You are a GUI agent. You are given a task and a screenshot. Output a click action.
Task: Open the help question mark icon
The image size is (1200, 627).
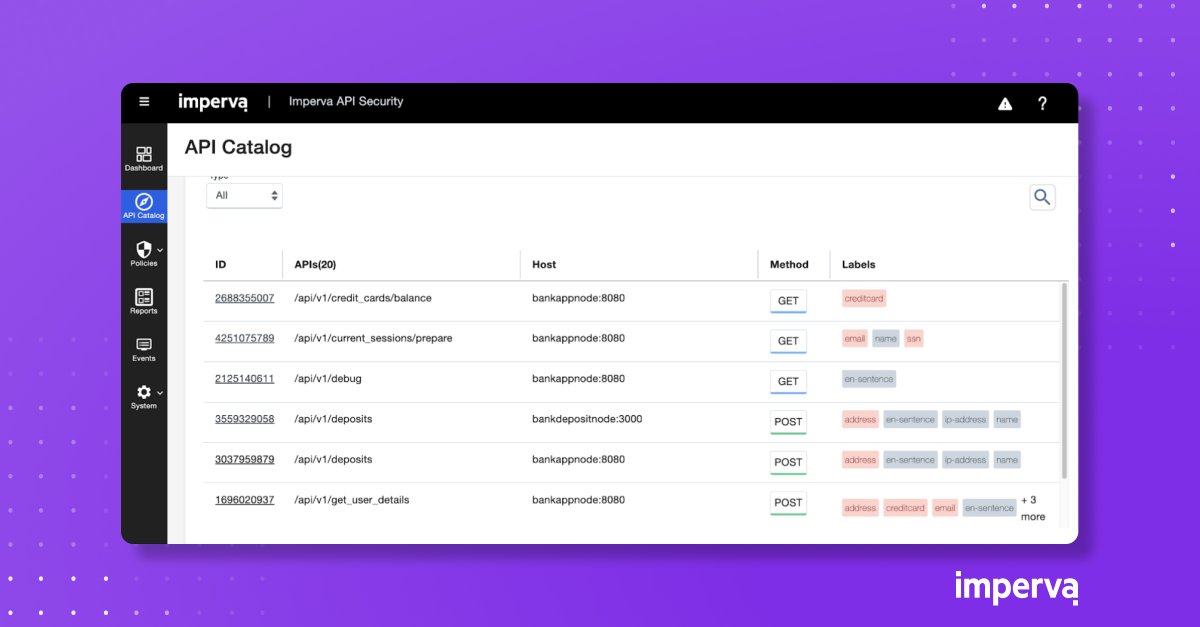[x=1042, y=102]
